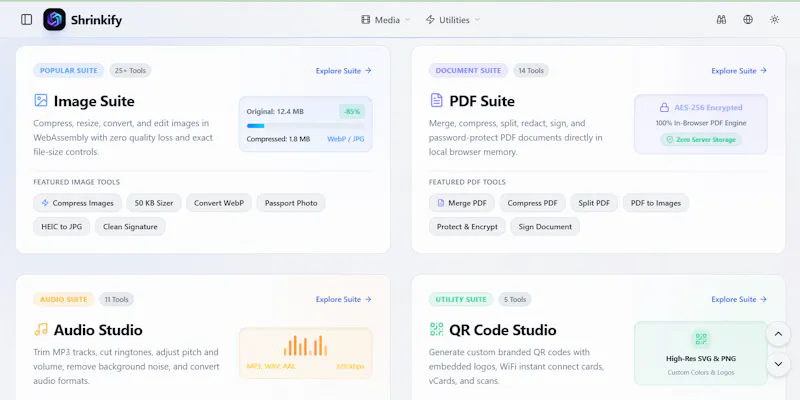Click the compression progress bar
The width and height of the screenshot is (800, 400).
click(x=305, y=126)
